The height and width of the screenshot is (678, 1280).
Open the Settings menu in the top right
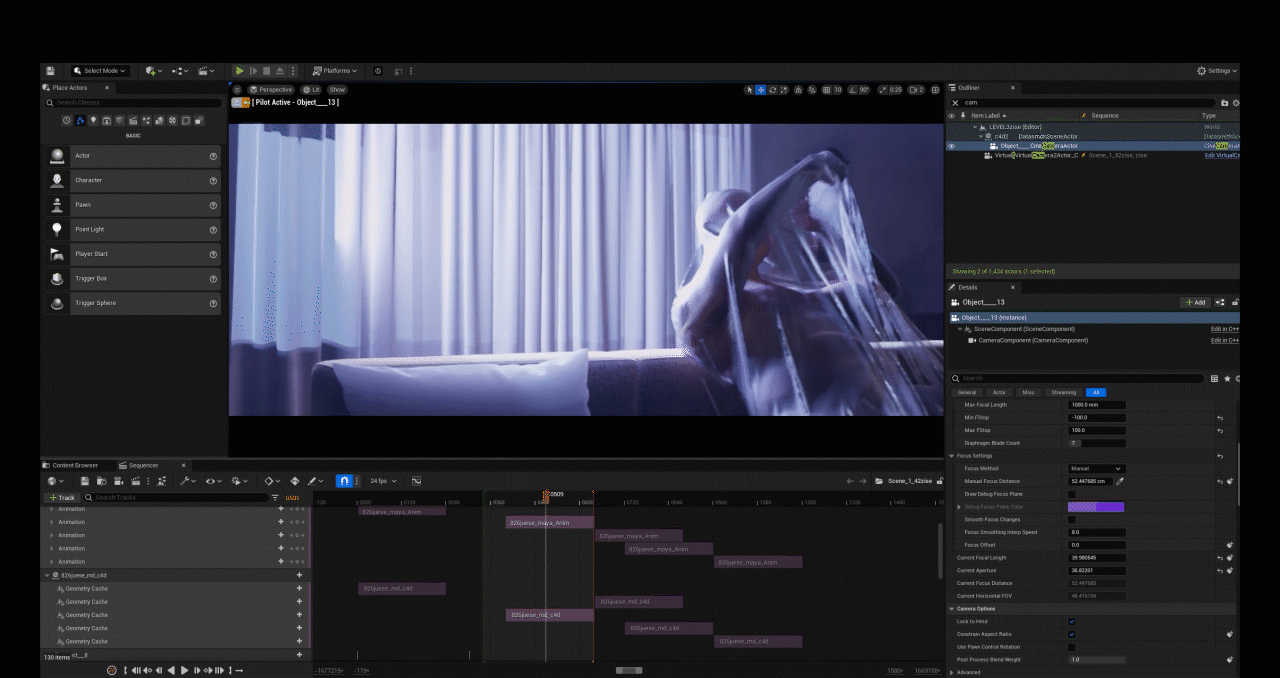pyautogui.click(x=1219, y=71)
